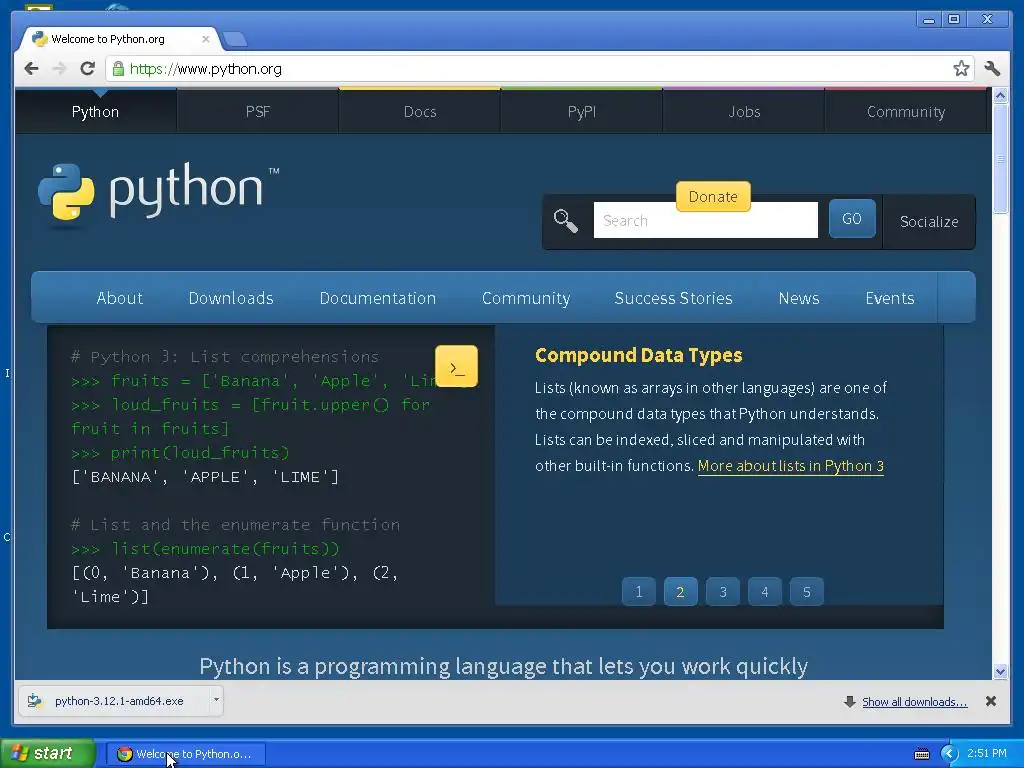Click the Welcome to Python.org taskbar button
The width and height of the screenshot is (1024, 768).
(x=185, y=754)
